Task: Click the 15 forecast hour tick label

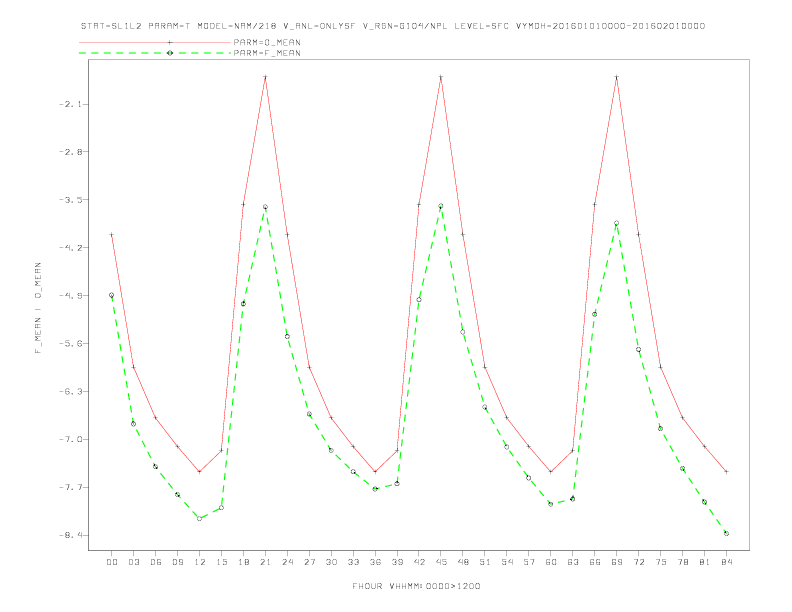Action: (x=221, y=562)
